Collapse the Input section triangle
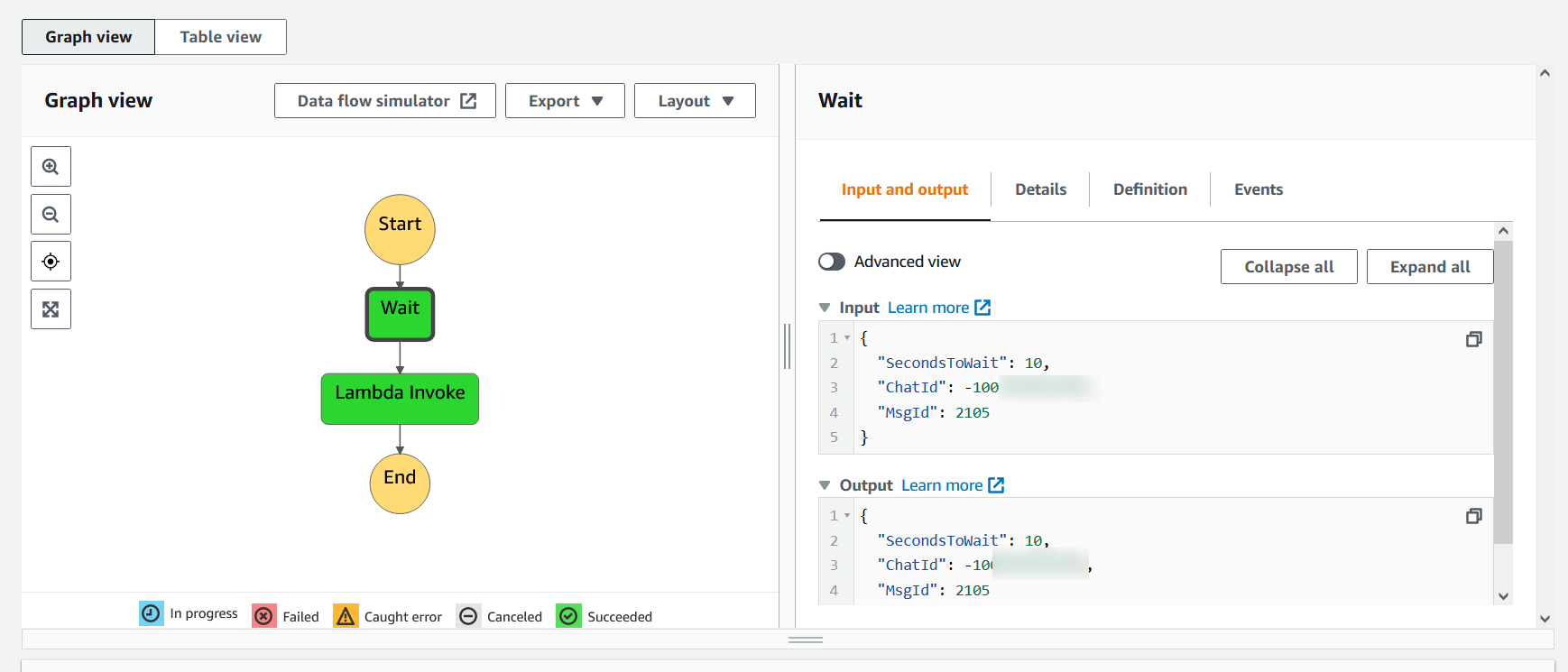 coord(825,308)
